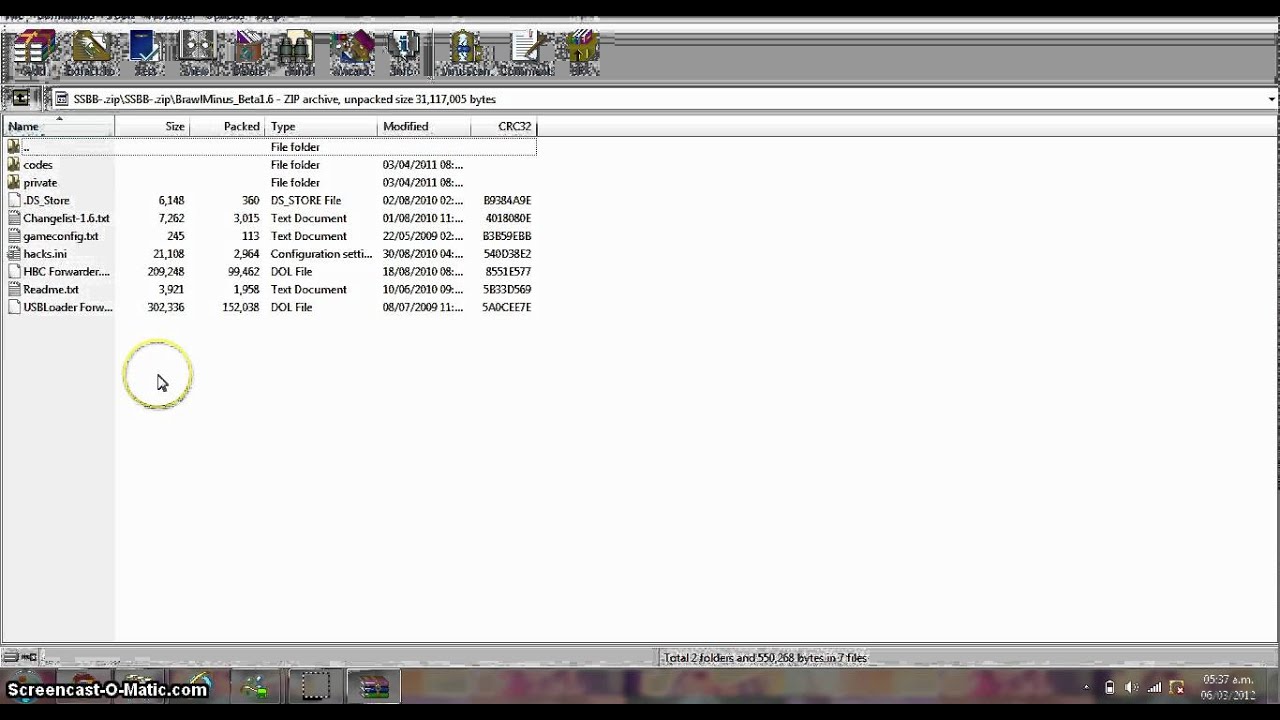This screenshot has height=720, width=1280.
Task: Open the Action Center flag tray icon
Action: 1178,687
